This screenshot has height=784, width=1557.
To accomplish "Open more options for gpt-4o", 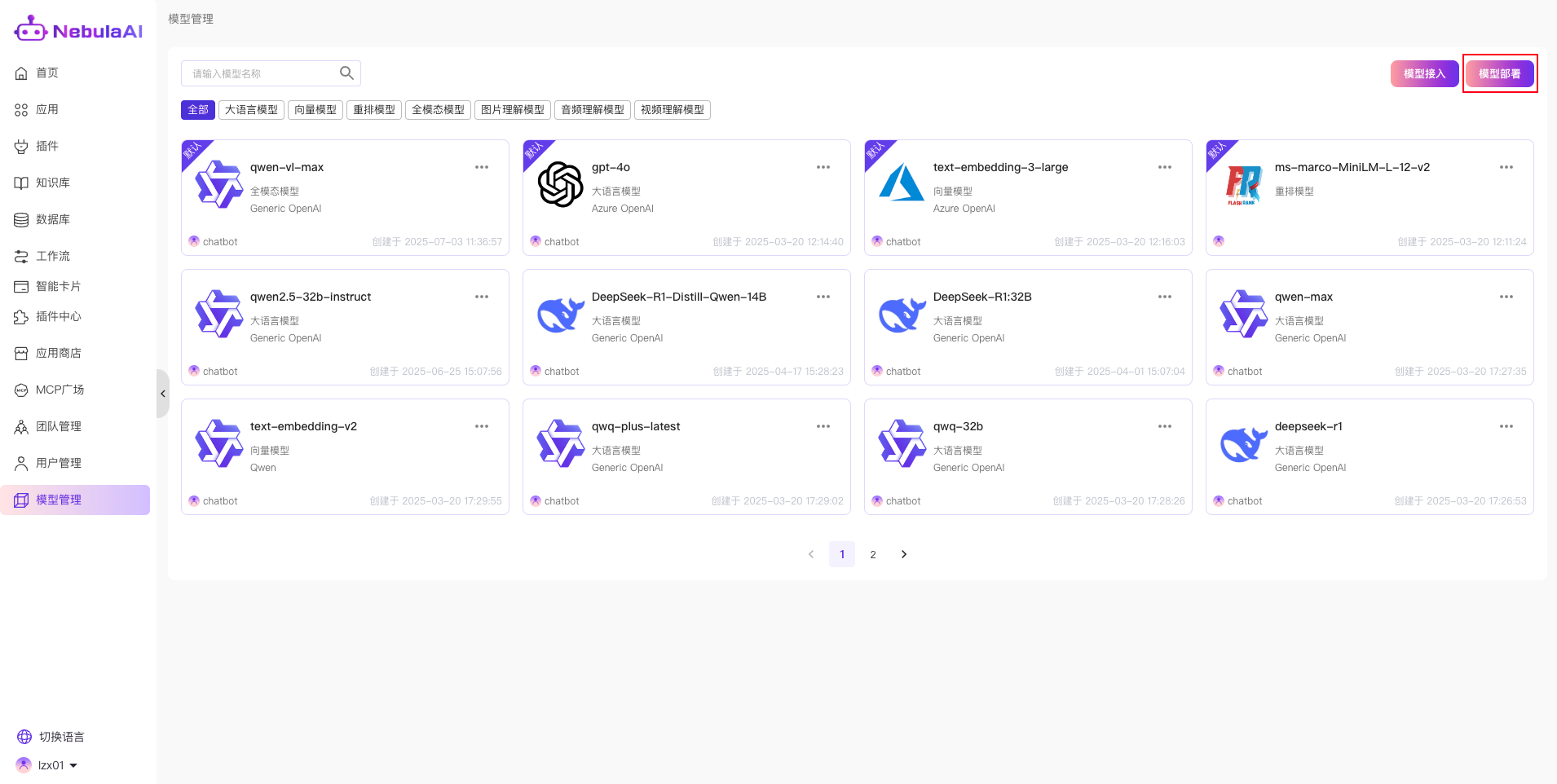I will tap(823, 167).
